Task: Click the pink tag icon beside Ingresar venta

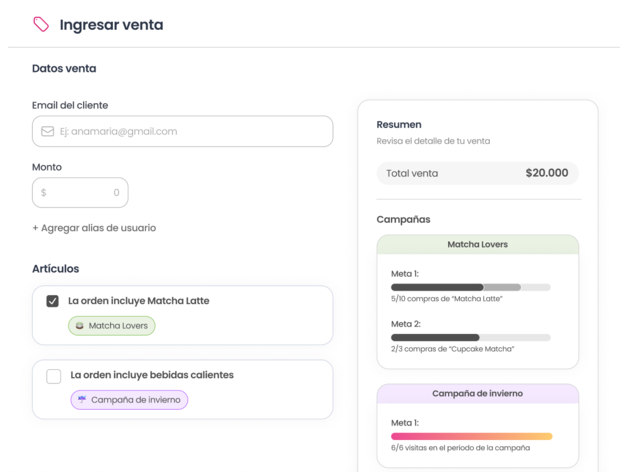Action: pyautogui.click(x=41, y=24)
